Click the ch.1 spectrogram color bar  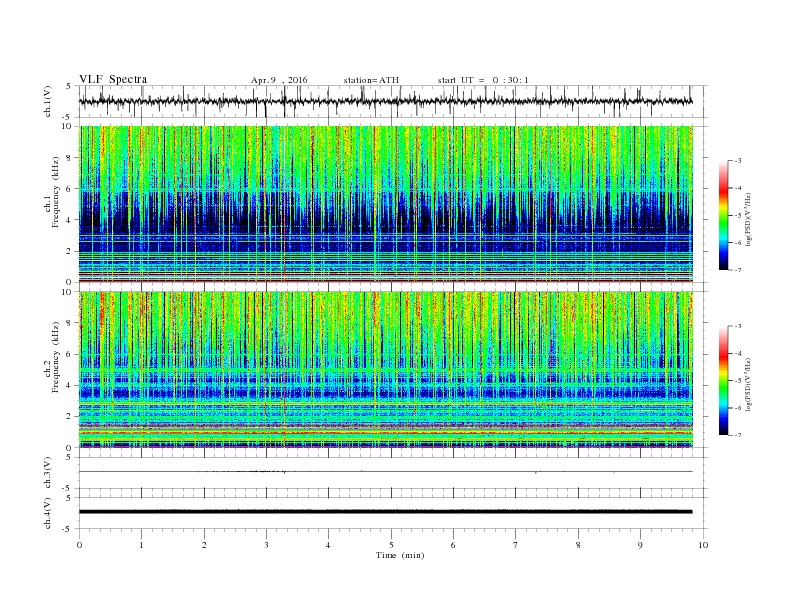[x=723, y=215]
